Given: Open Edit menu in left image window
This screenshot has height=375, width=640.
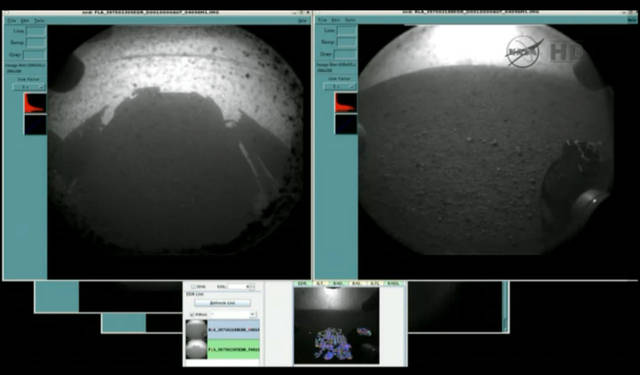Looking at the screenshot, I should coord(25,20).
